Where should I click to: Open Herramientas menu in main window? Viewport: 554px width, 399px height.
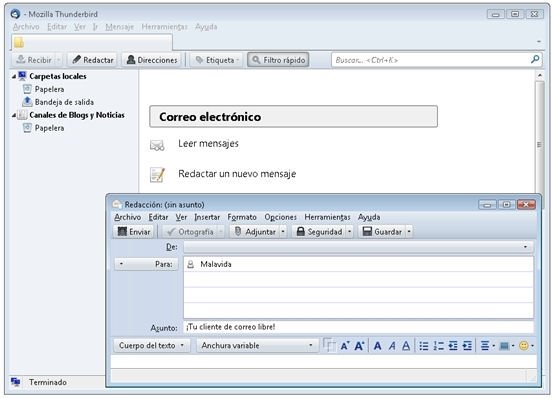(164, 27)
